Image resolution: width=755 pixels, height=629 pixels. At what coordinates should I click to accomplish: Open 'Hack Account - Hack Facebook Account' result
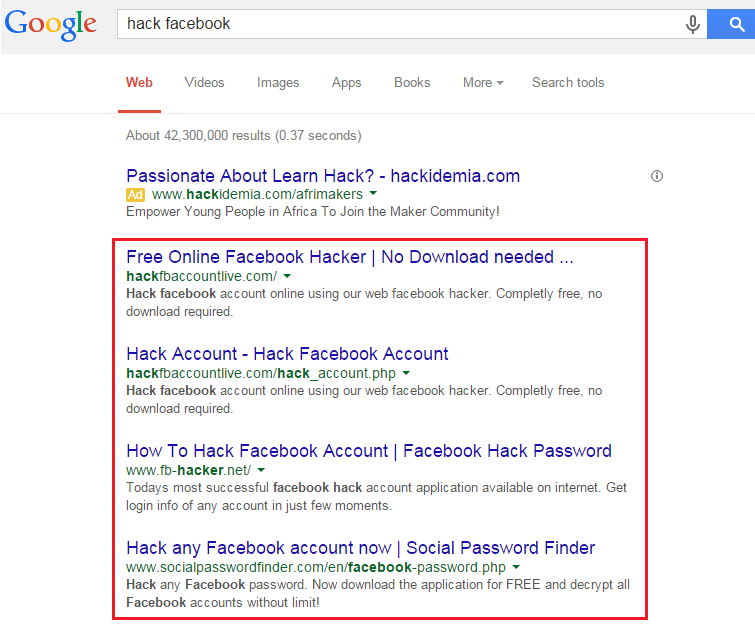point(287,354)
